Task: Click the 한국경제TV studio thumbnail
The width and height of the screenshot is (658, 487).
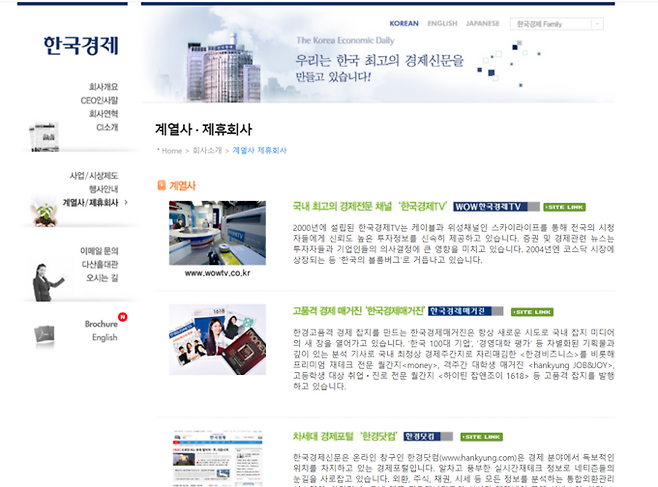Action: click(217, 233)
